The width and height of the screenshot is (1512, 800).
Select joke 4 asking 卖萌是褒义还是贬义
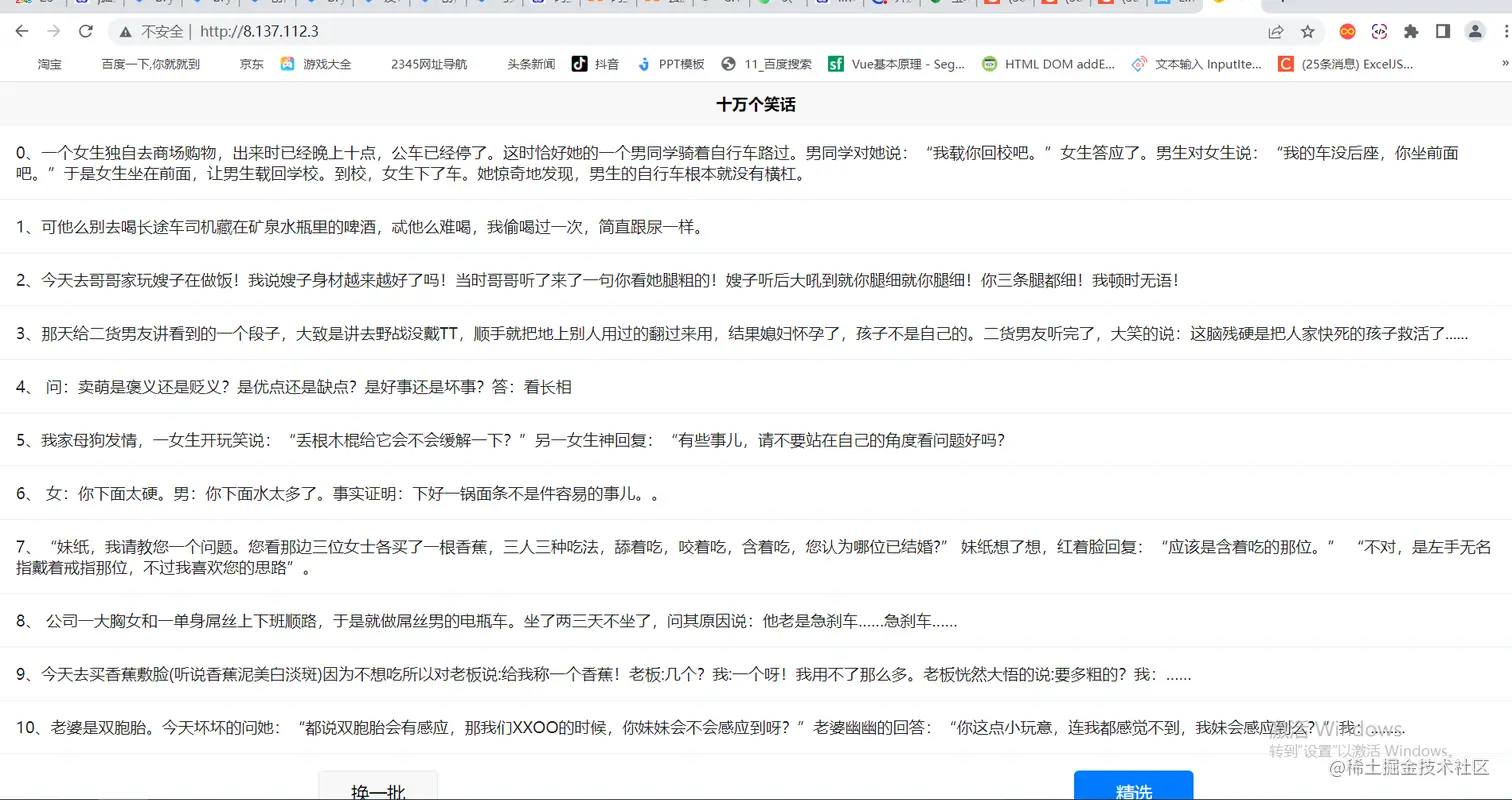pyautogui.click(x=756, y=386)
